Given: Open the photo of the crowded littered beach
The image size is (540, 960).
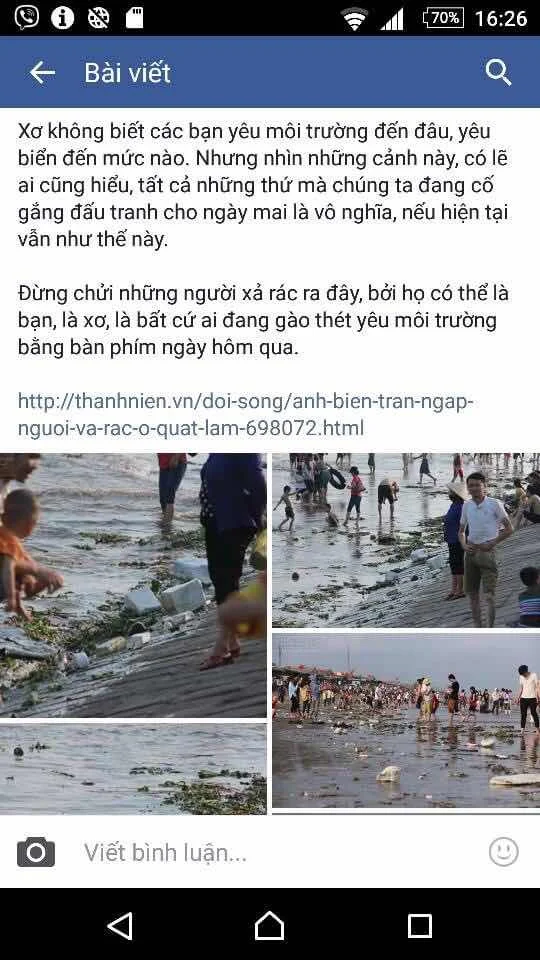Looking at the screenshot, I should [406, 721].
